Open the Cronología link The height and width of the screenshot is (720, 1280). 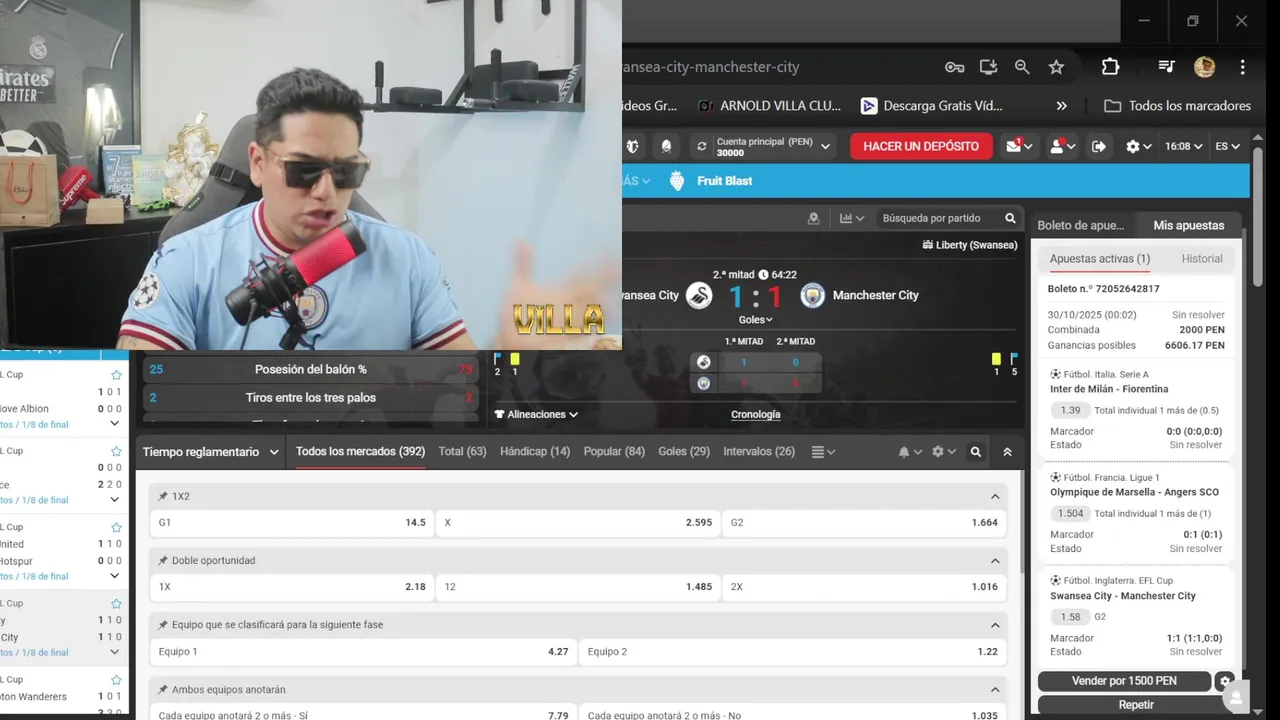pos(756,414)
